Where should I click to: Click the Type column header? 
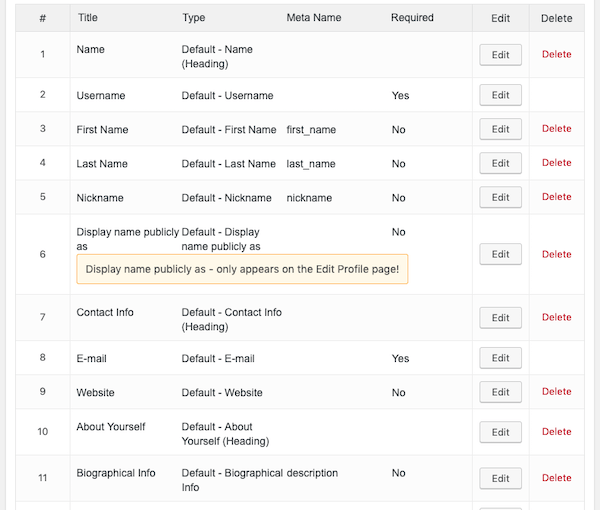point(194,18)
